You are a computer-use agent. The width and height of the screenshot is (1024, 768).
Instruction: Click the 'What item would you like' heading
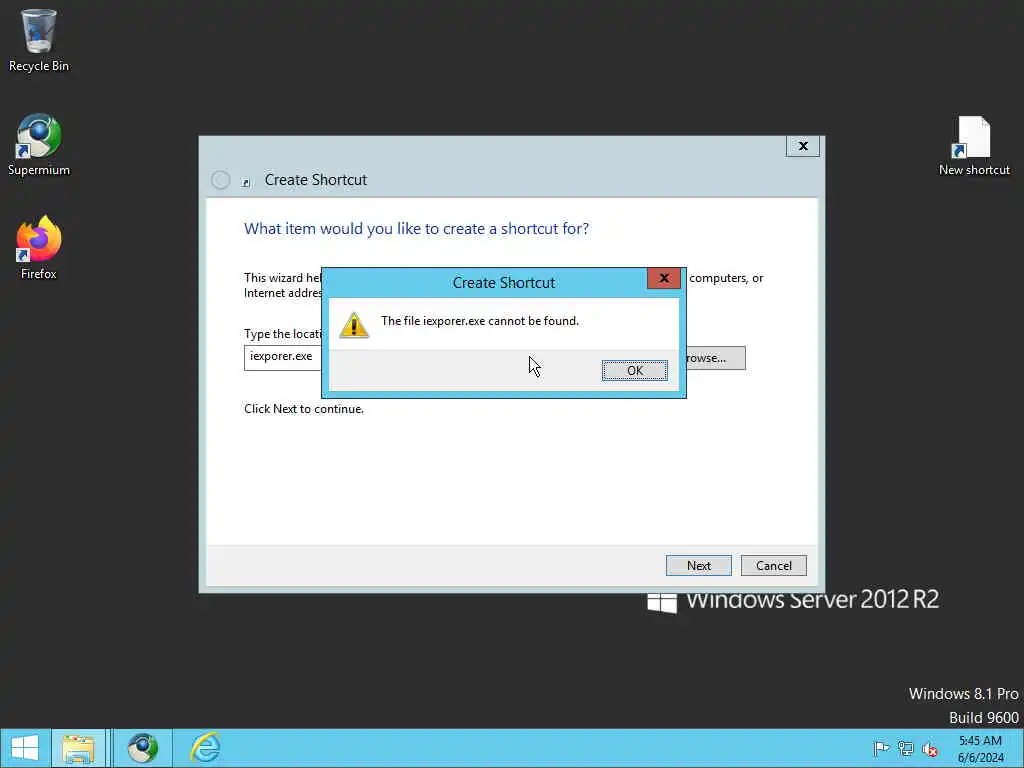[x=417, y=229]
